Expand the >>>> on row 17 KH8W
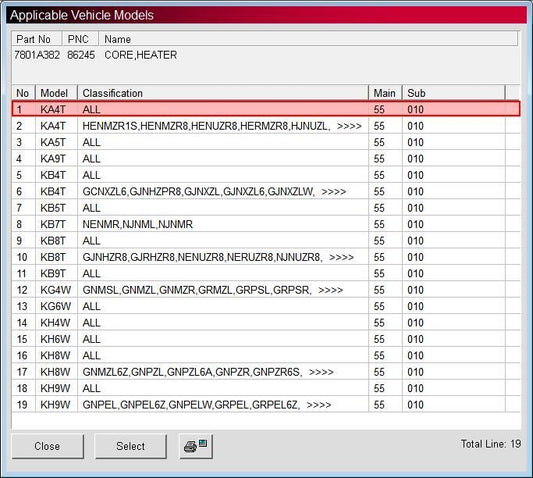Screen dimensions: 533x478 point(321,372)
